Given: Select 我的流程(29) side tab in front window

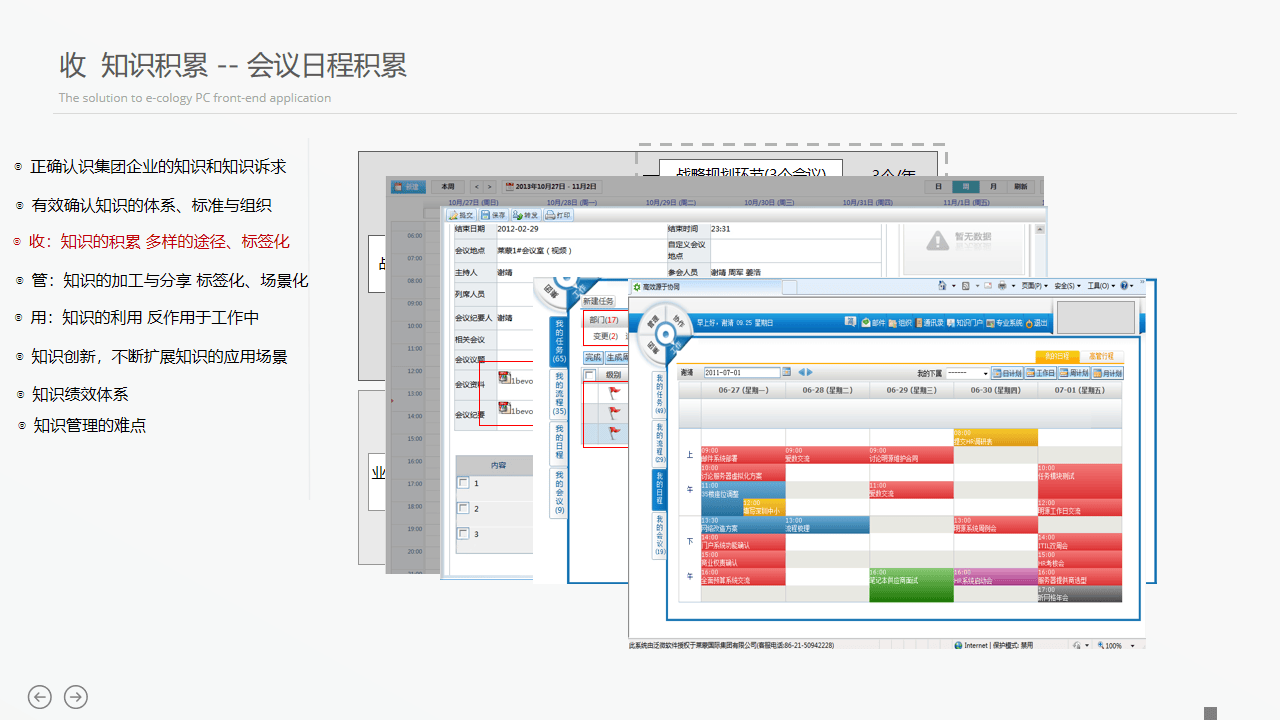Looking at the screenshot, I should pyautogui.click(x=660, y=442).
